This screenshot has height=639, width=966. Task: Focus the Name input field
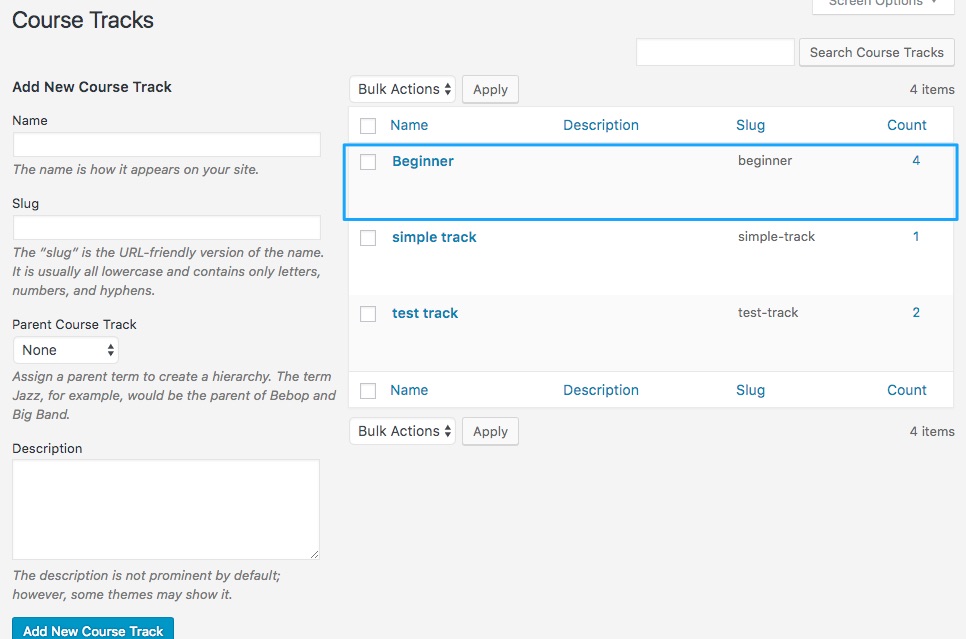167,145
